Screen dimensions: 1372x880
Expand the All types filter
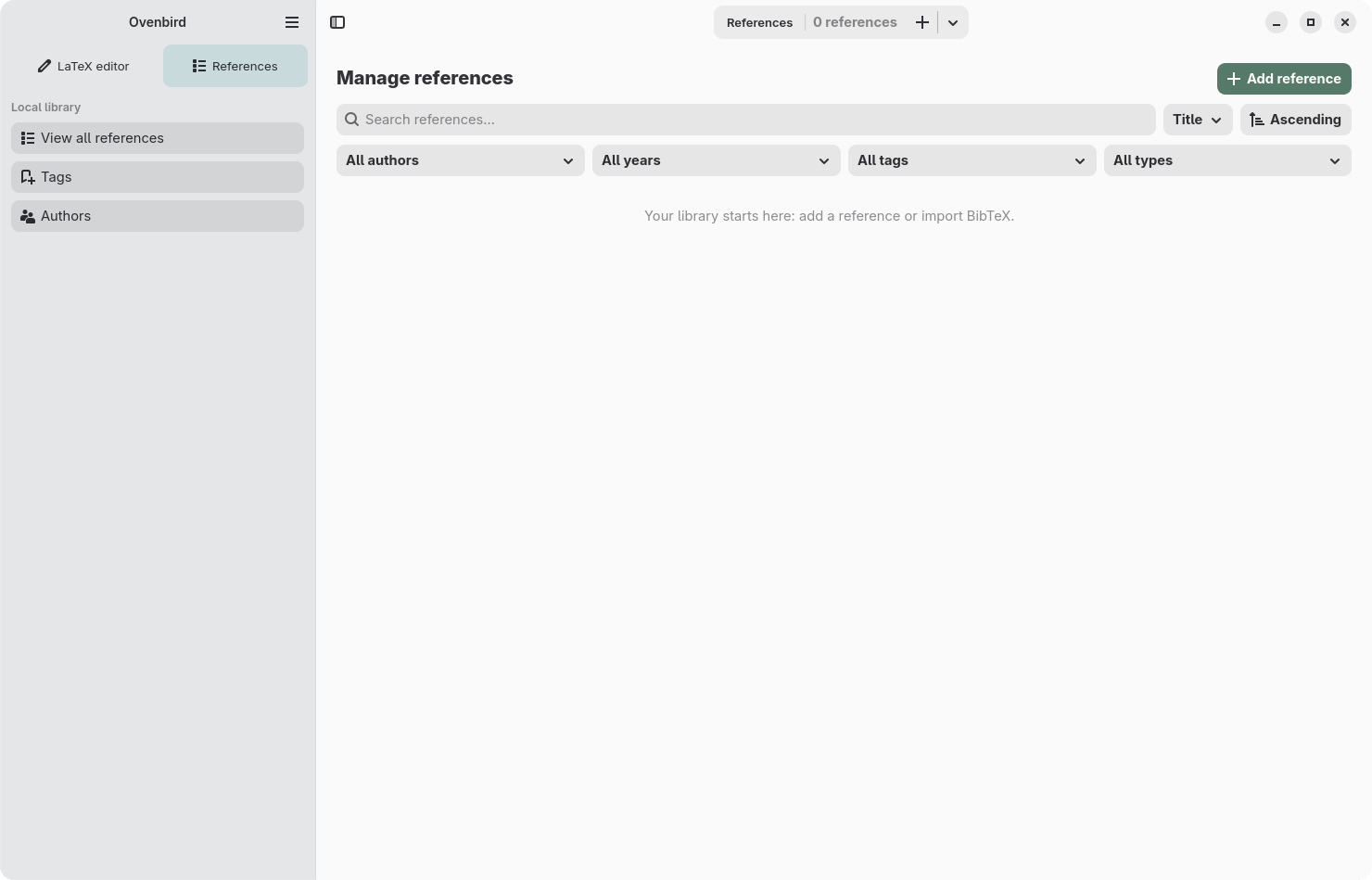(x=1227, y=160)
